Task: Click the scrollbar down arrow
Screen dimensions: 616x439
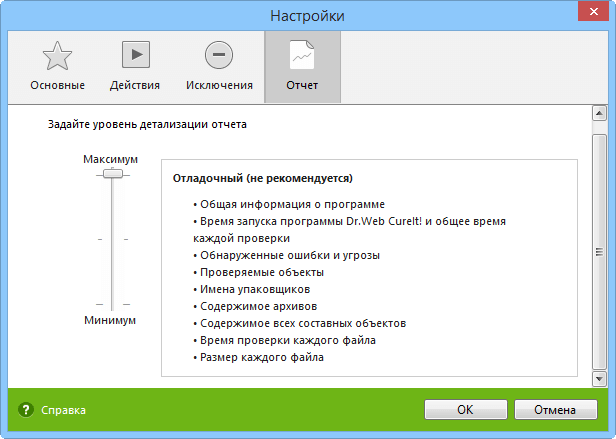Action: (599, 379)
